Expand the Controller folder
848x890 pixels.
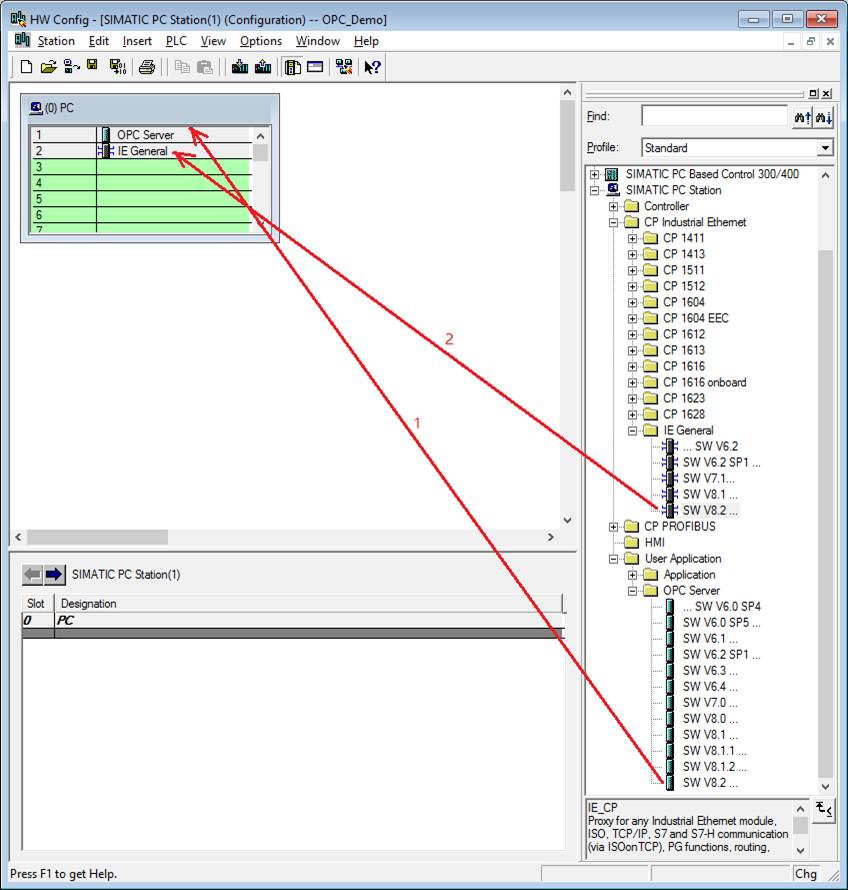pos(614,206)
